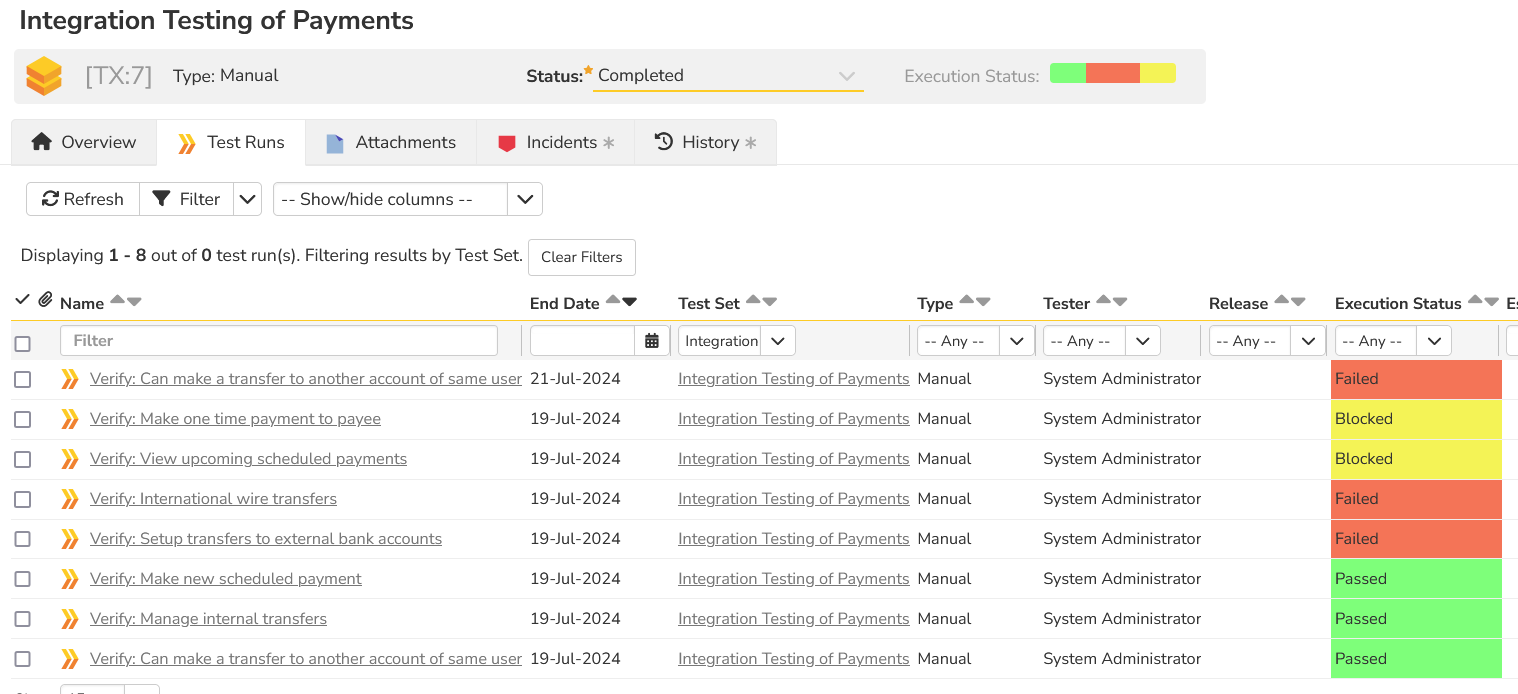1518x694 pixels.
Task: Click test run icon for International wire transfers
Action: click(x=69, y=499)
